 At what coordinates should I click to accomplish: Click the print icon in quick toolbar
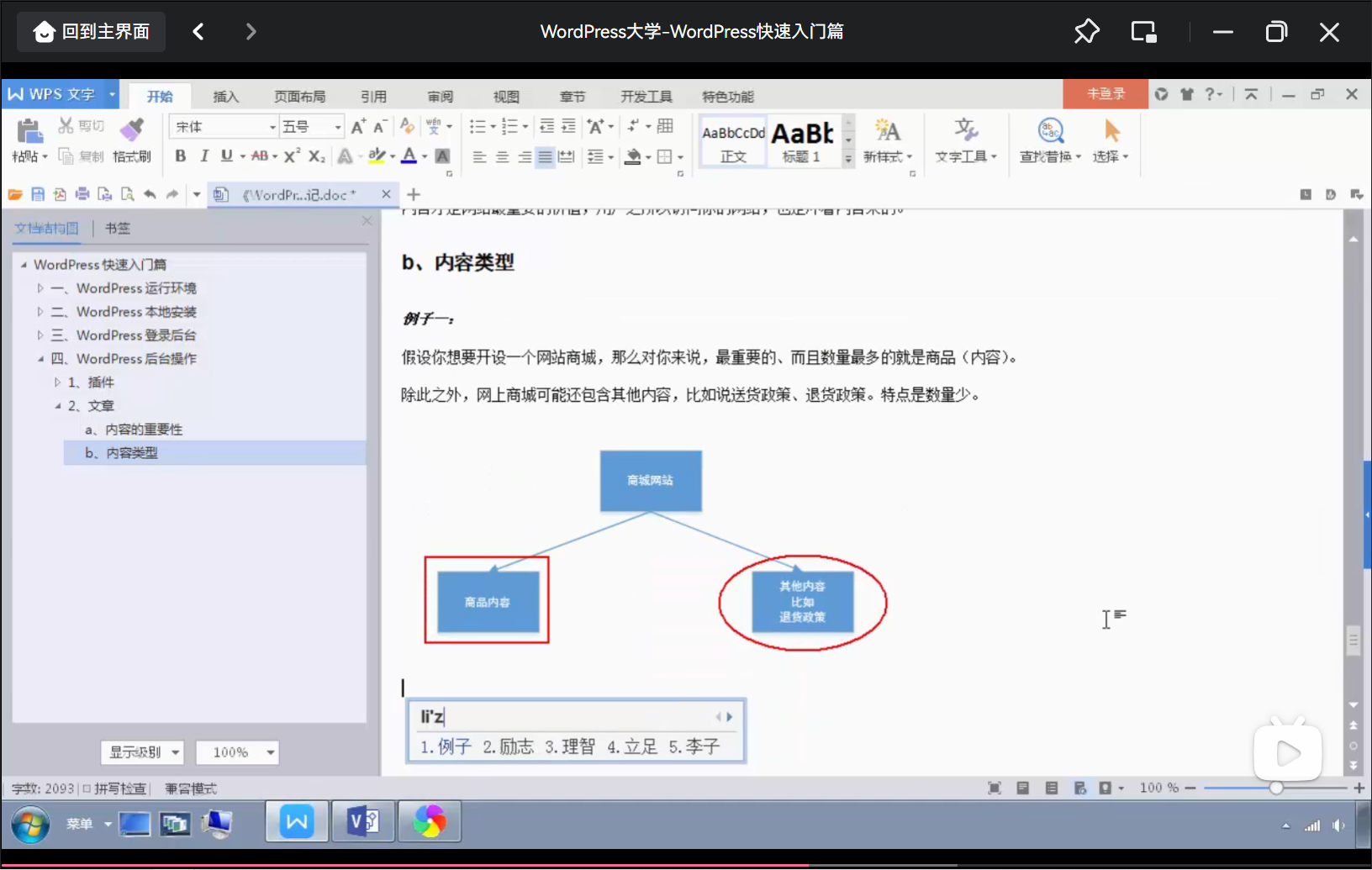(82, 195)
